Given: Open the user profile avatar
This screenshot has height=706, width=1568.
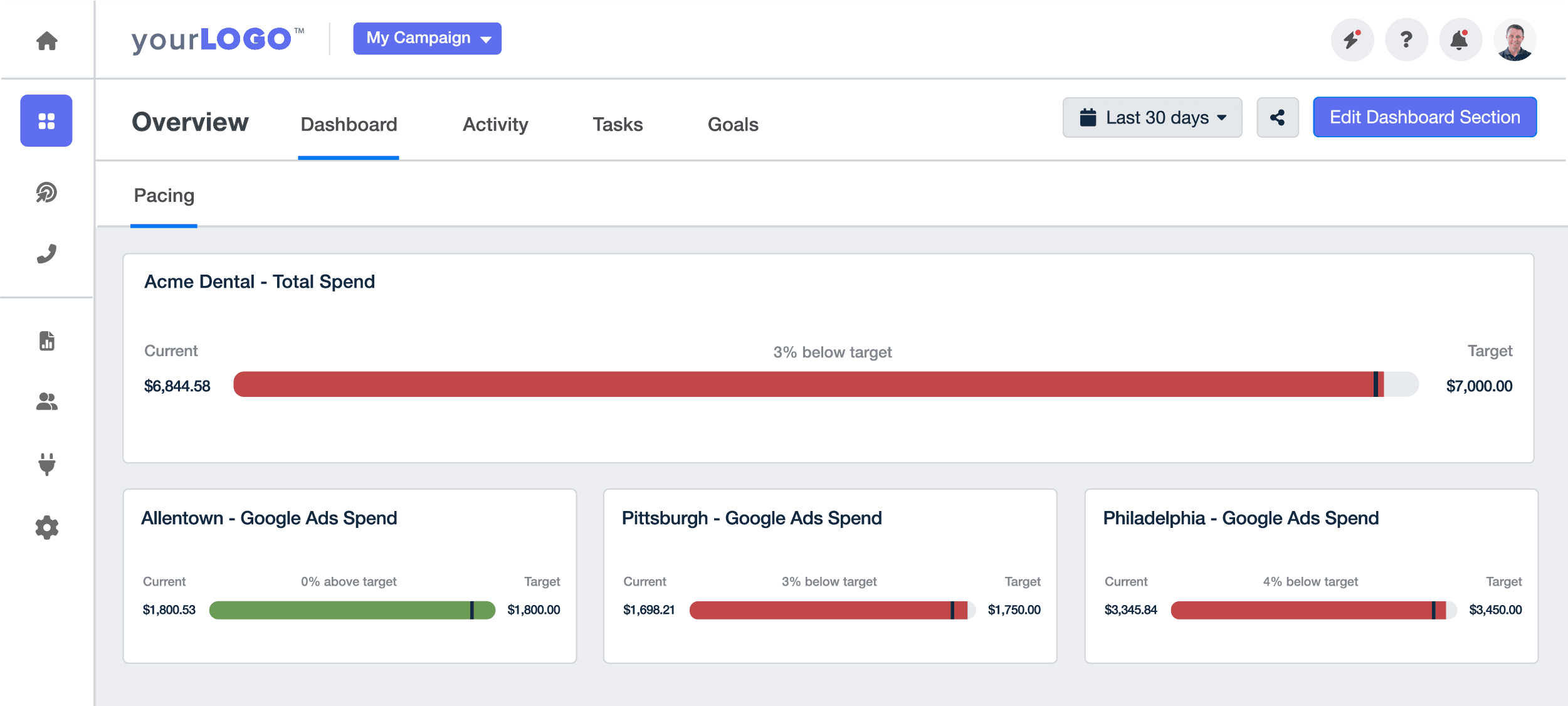Looking at the screenshot, I should (x=1514, y=40).
